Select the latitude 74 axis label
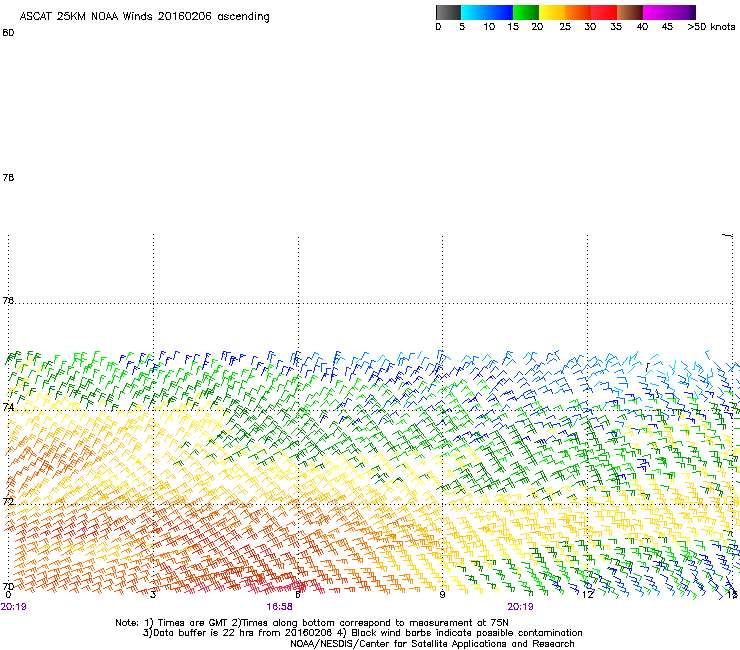 point(8,407)
